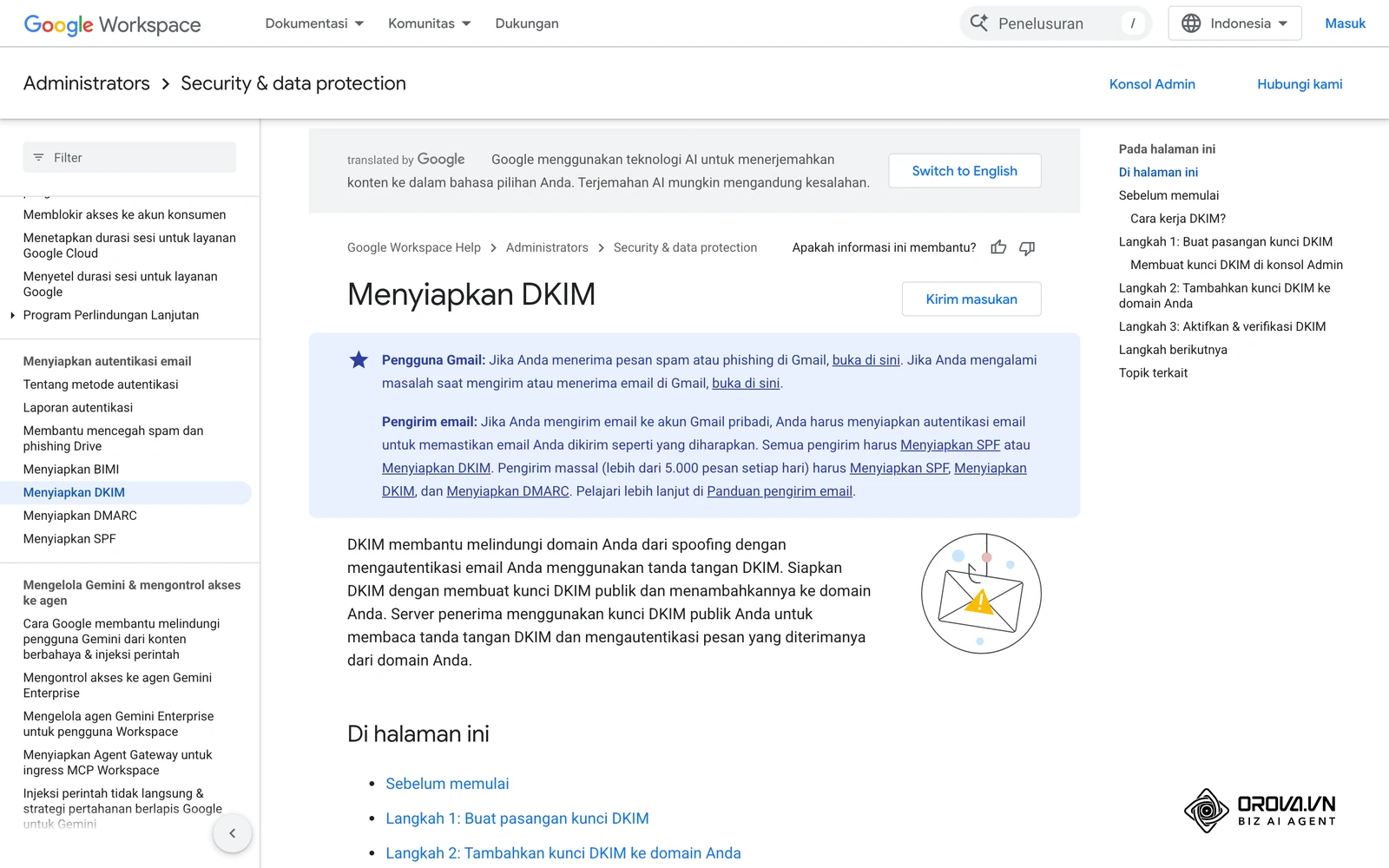This screenshot has height=868, width=1389.
Task: Open the Dokumentasi dropdown menu
Action: 314,23
